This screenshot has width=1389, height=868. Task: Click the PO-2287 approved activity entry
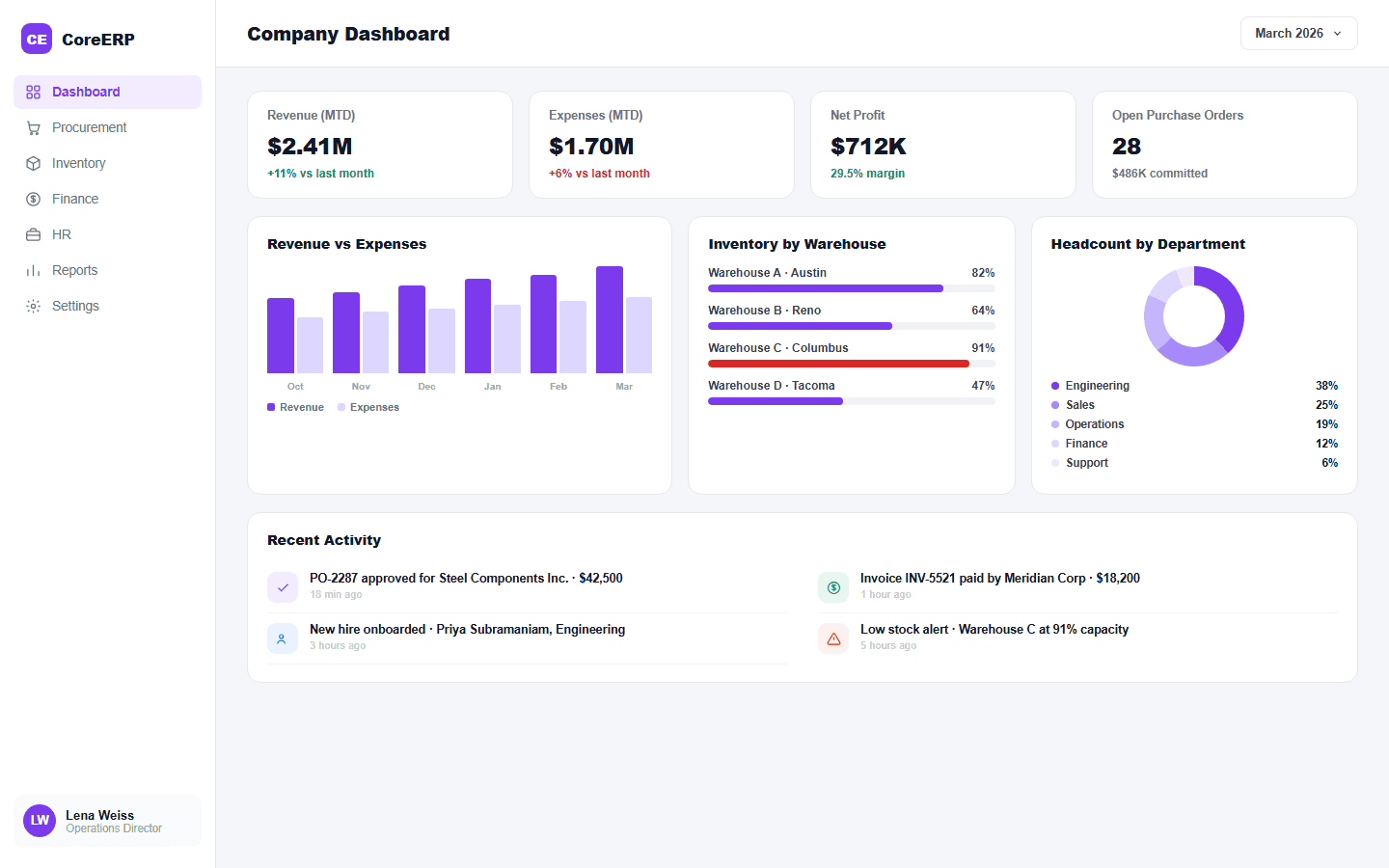(527, 586)
